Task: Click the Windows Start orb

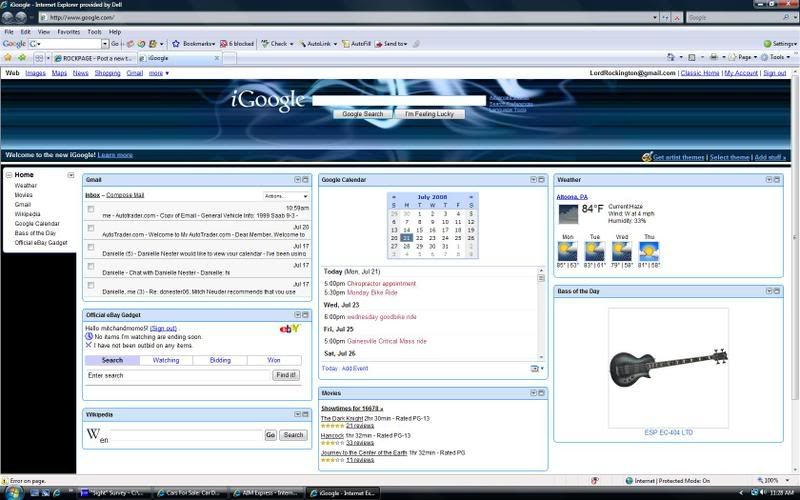Action: coord(13,492)
